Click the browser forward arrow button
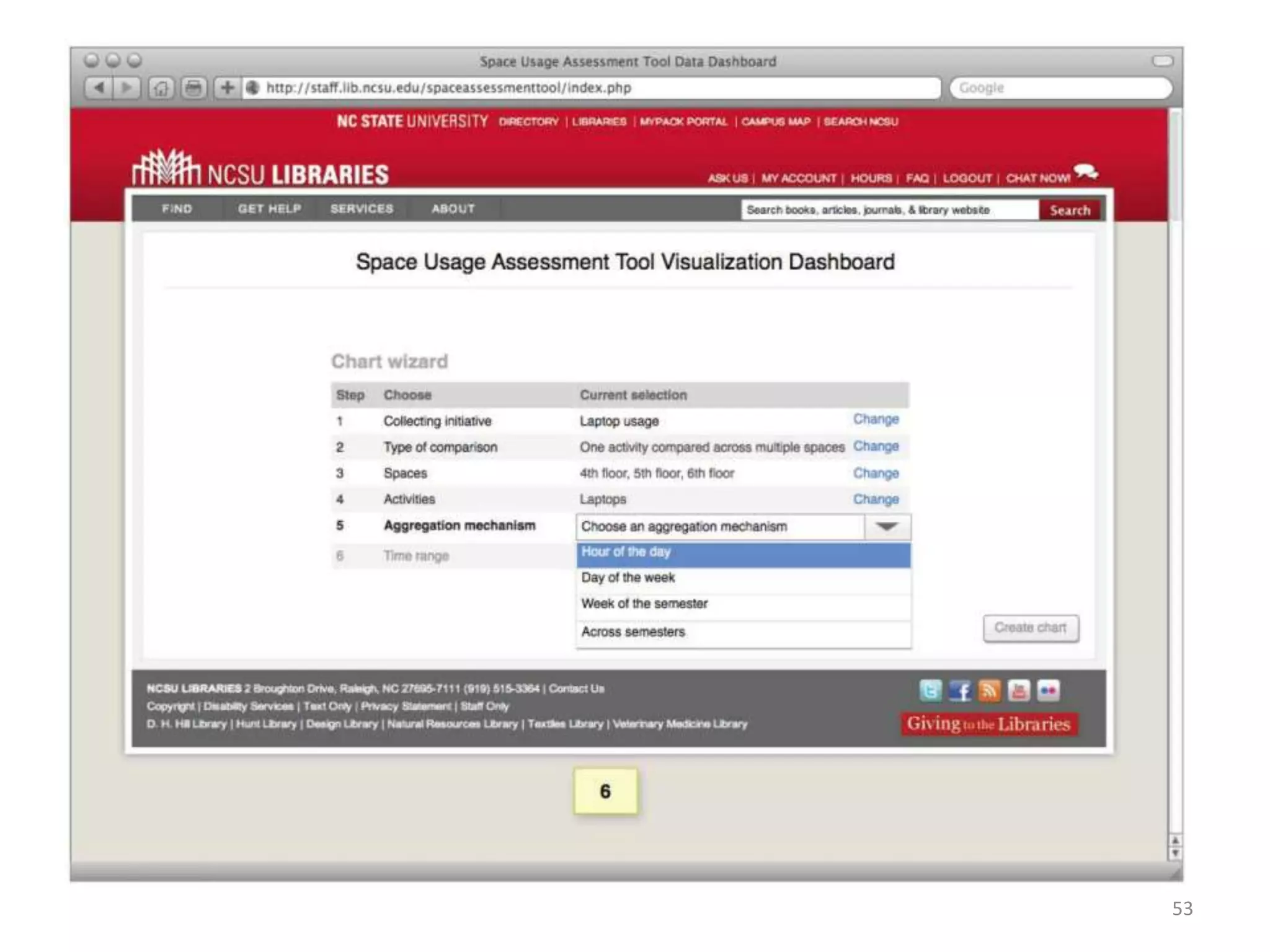Viewport: 1270px width, 952px height. pos(127,88)
